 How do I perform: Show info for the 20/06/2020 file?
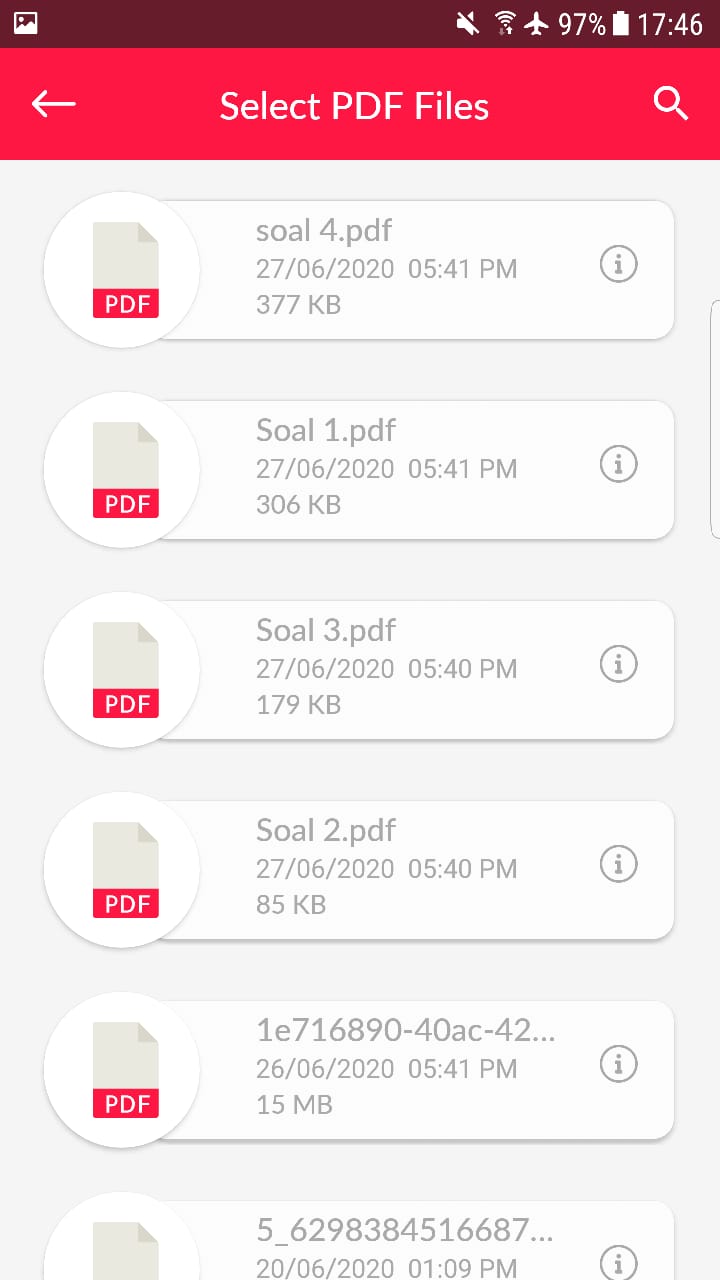click(618, 1262)
